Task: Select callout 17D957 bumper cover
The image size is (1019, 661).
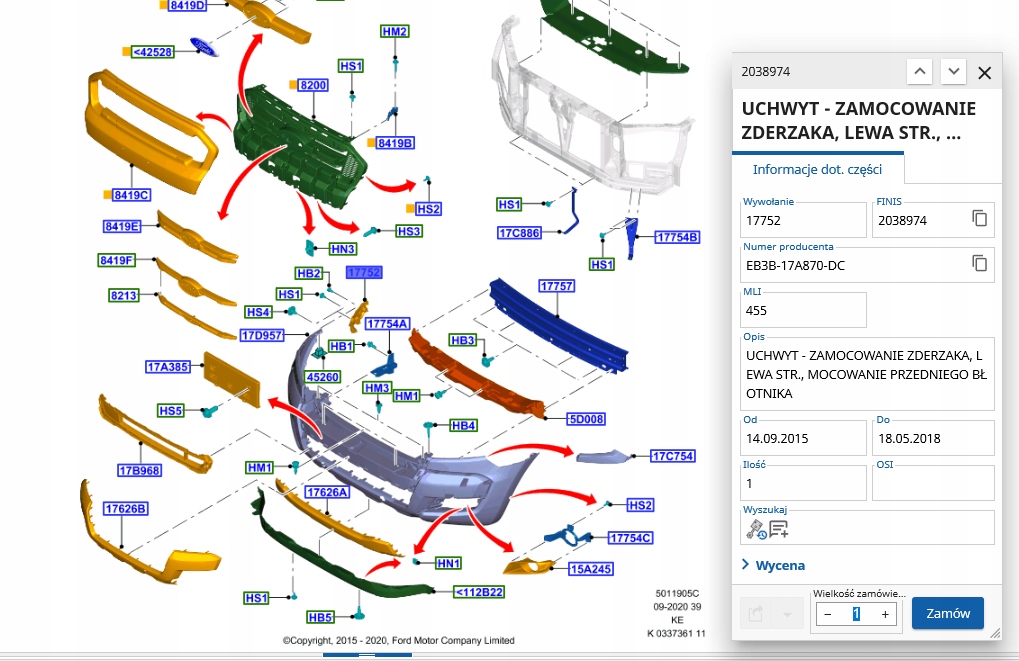Action: pos(262,335)
